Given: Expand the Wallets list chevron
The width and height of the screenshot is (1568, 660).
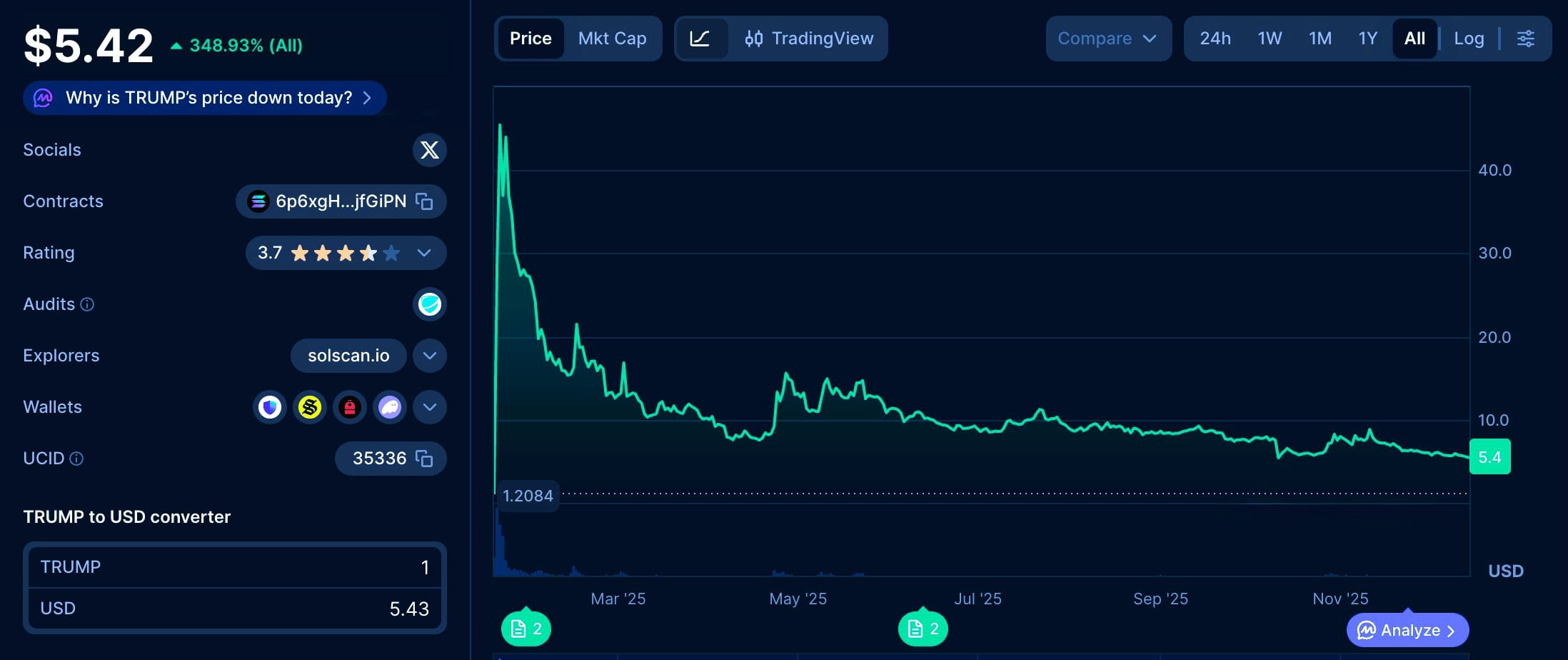Looking at the screenshot, I should pyautogui.click(x=429, y=407).
